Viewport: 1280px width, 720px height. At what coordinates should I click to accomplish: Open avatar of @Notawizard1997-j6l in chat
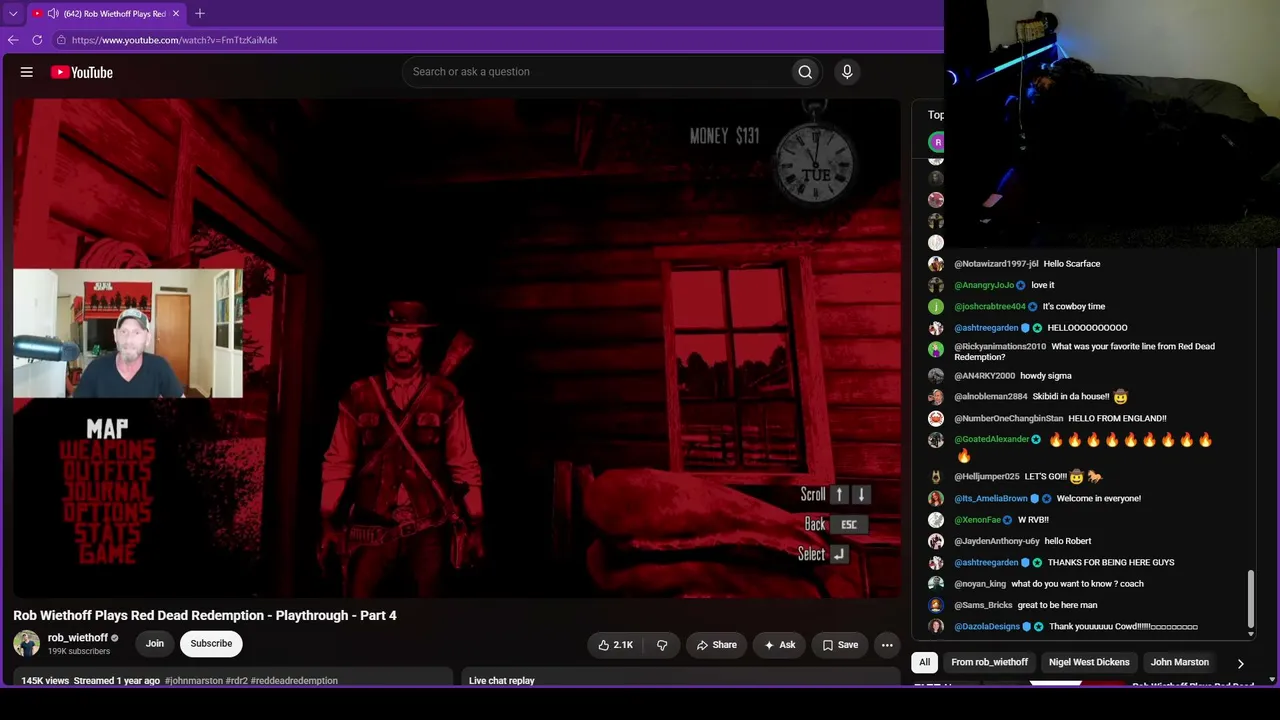pos(936,264)
